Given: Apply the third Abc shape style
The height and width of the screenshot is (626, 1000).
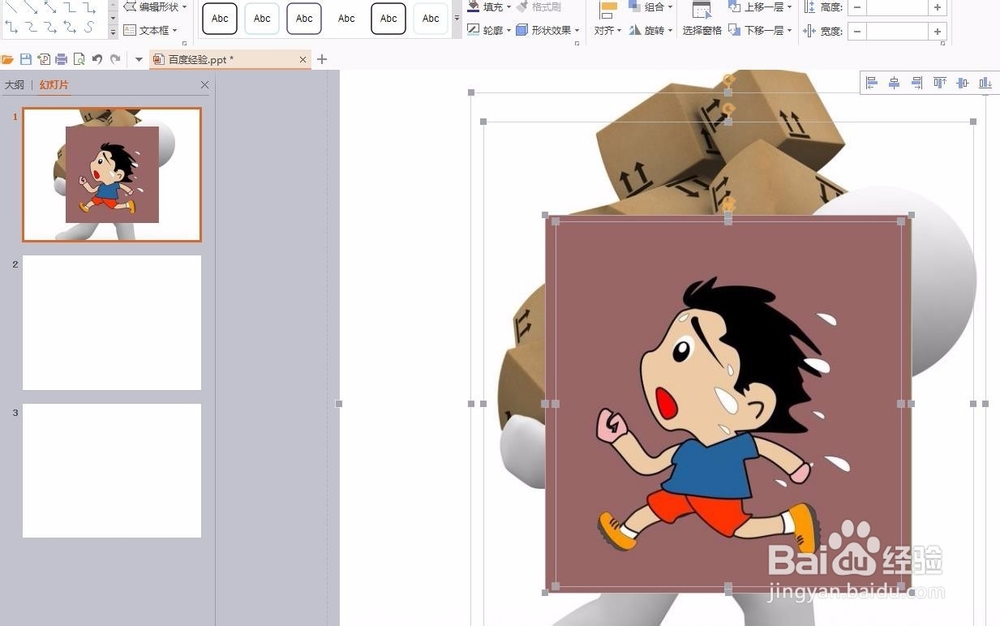Looking at the screenshot, I should point(304,18).
